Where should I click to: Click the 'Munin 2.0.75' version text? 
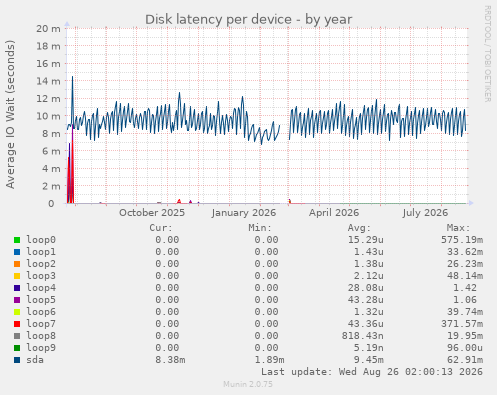coord(248,384)
